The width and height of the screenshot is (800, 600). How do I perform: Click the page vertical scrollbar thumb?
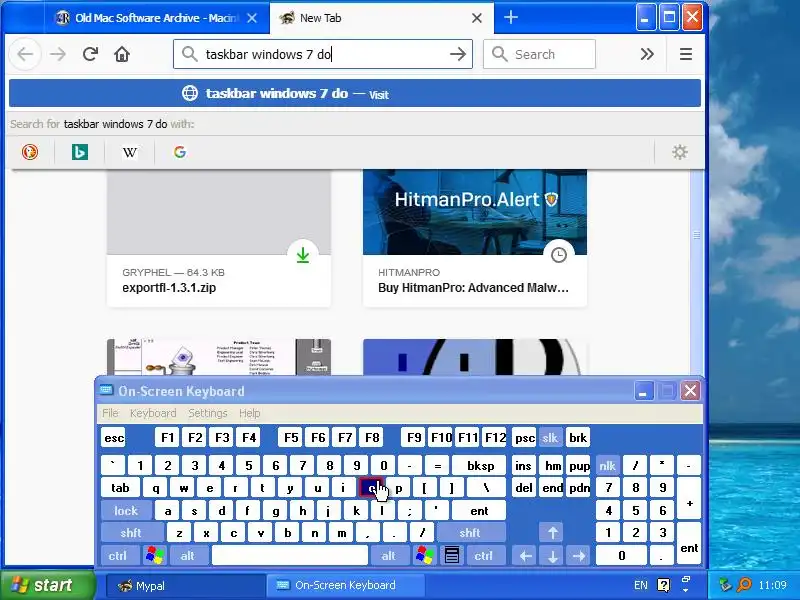696,235
